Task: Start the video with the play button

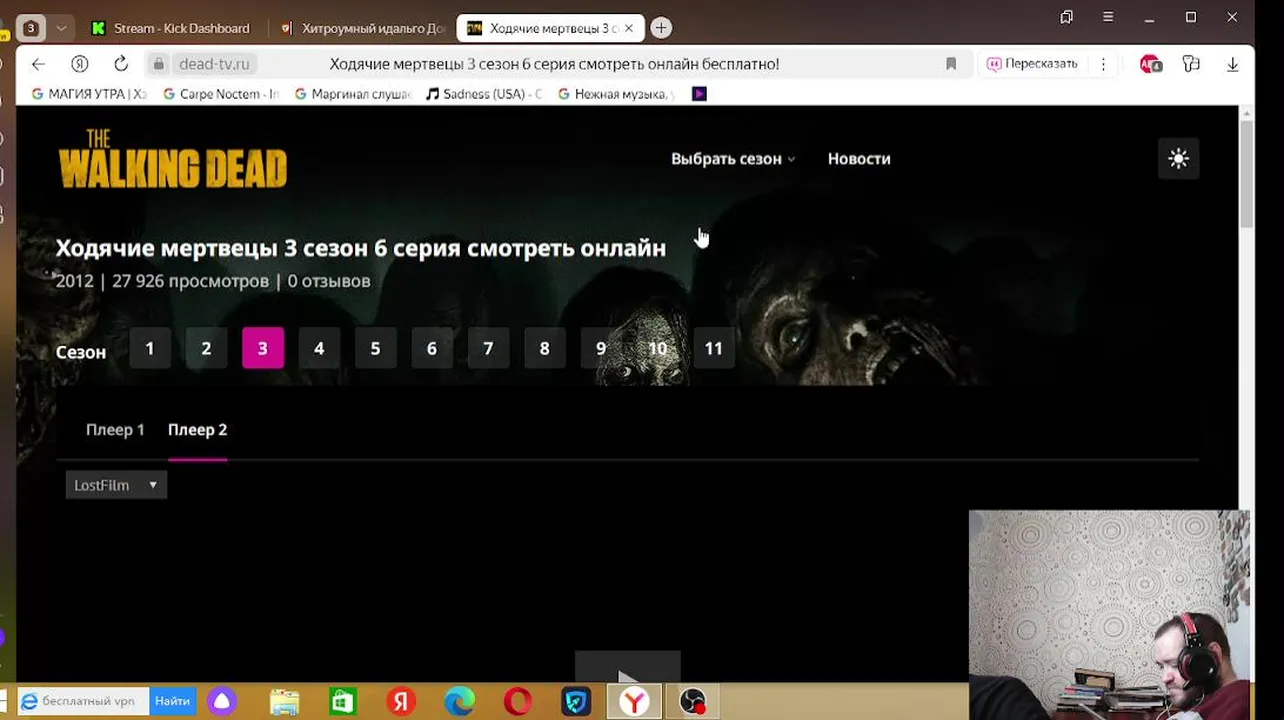Action: 627,668
